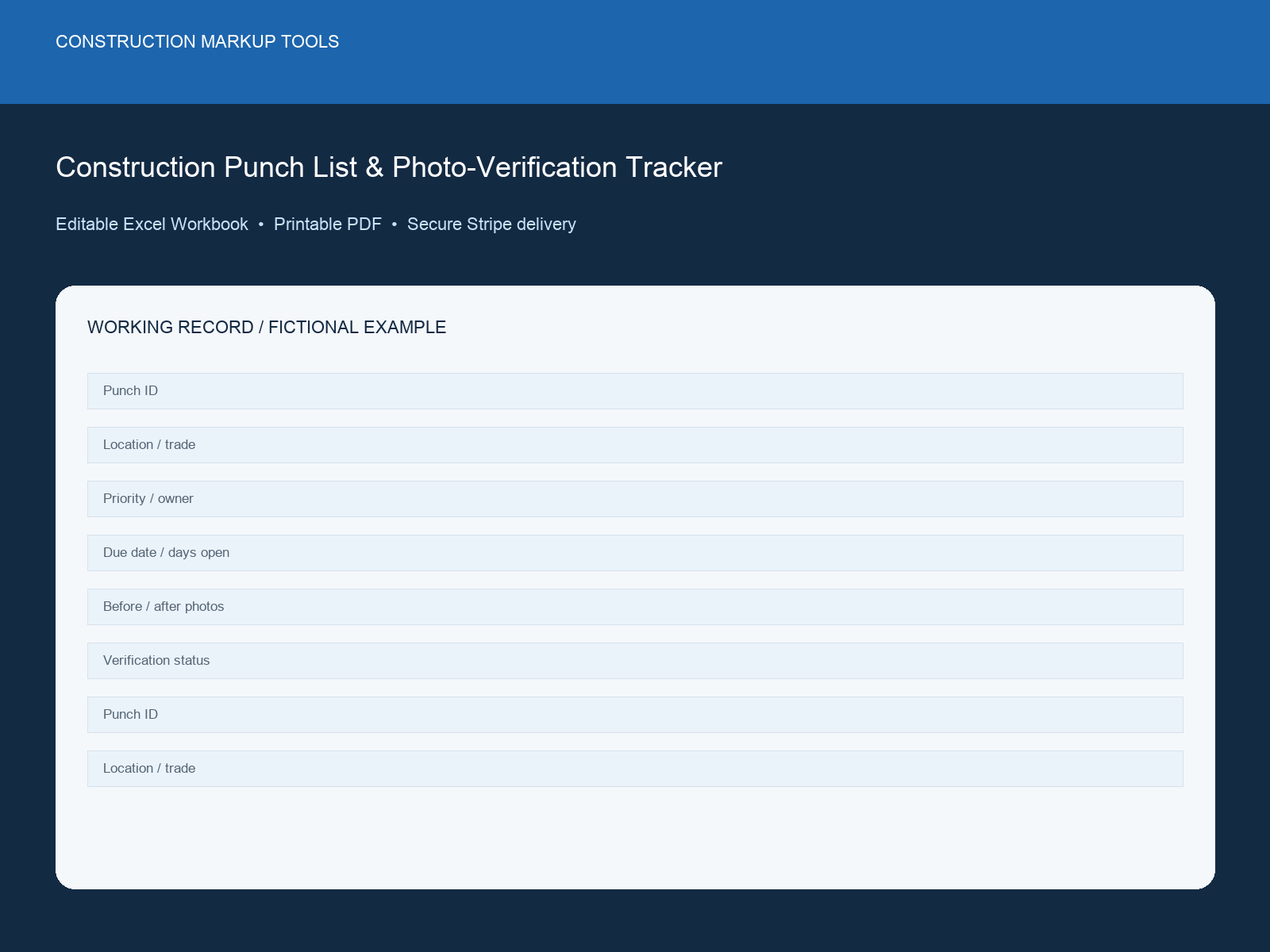Viewport: 1270px width, 952px height.
Task: Click the Secure Stripe delivery text
Action: tap(491, 224)
